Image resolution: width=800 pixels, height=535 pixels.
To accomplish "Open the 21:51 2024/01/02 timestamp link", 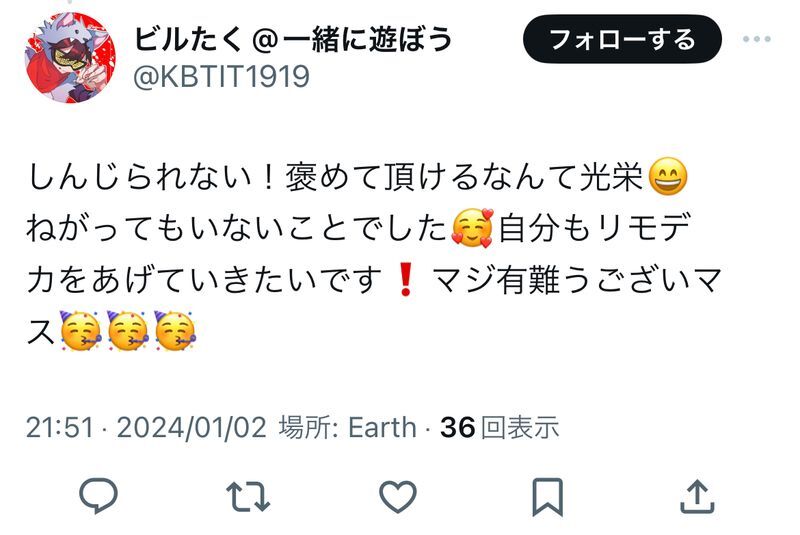I will pyautogui.click(x=146, y=427).
